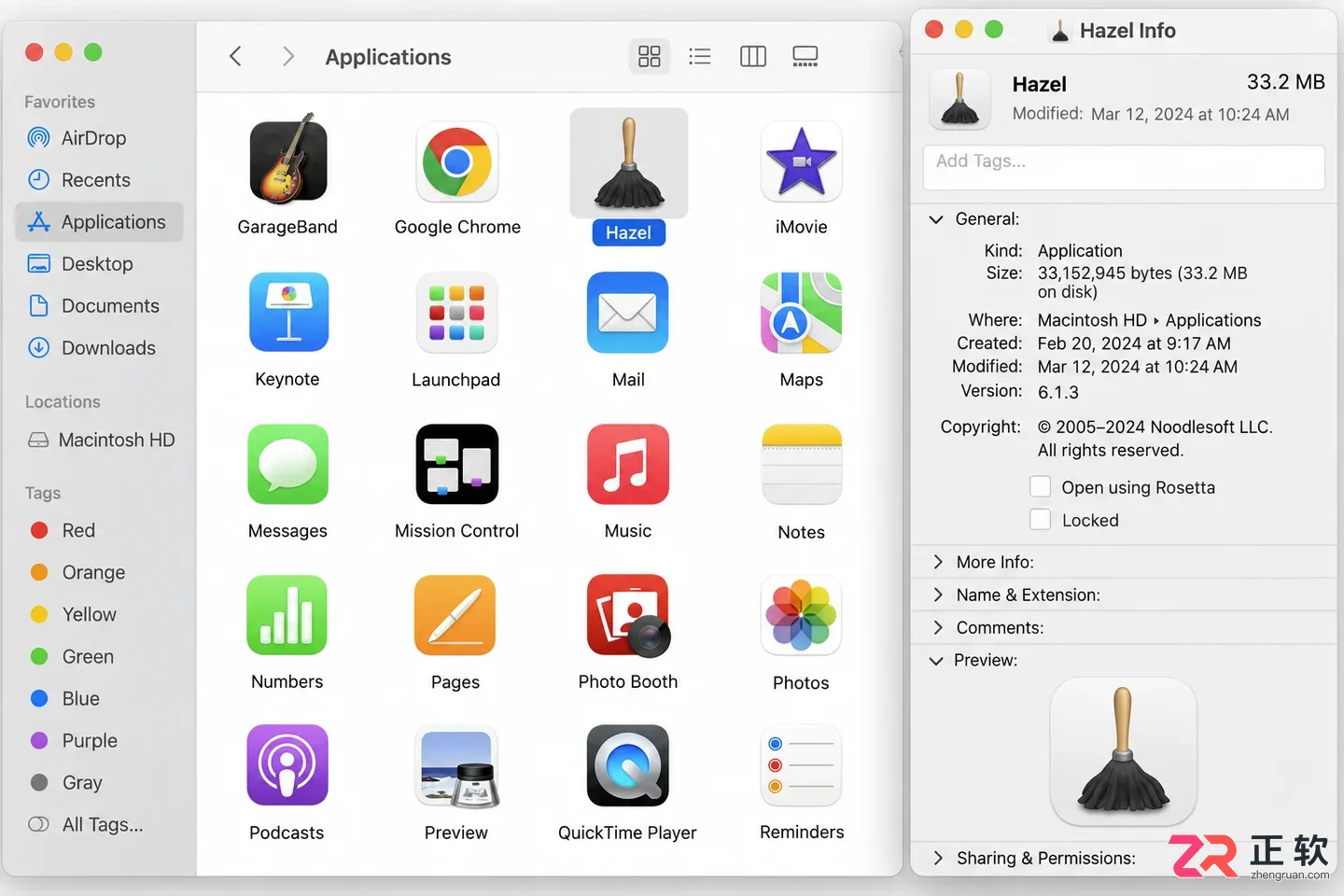Expand Sharing & Permissions section

click(938, 858)
